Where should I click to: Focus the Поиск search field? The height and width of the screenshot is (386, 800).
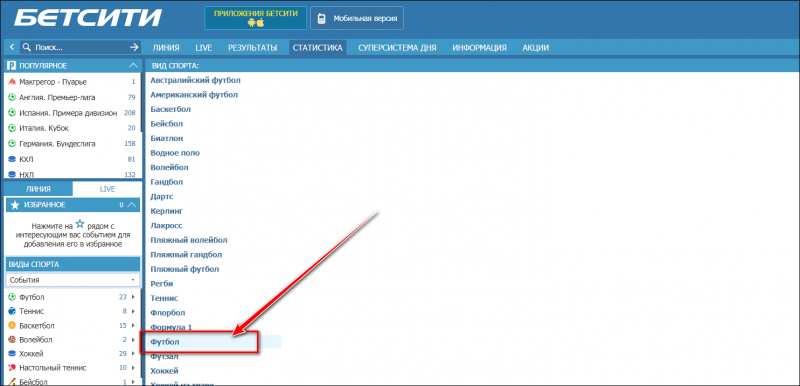tap(80, 47)
